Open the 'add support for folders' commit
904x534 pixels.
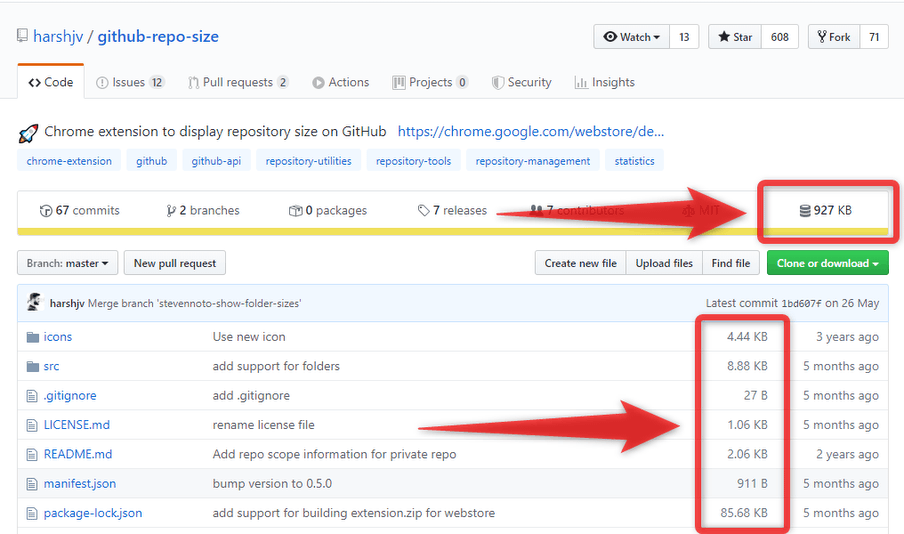(276, 366)
